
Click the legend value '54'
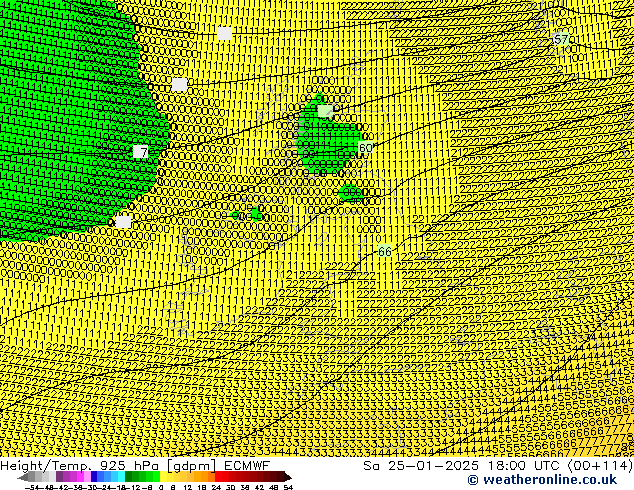click(x=287, y=487)
